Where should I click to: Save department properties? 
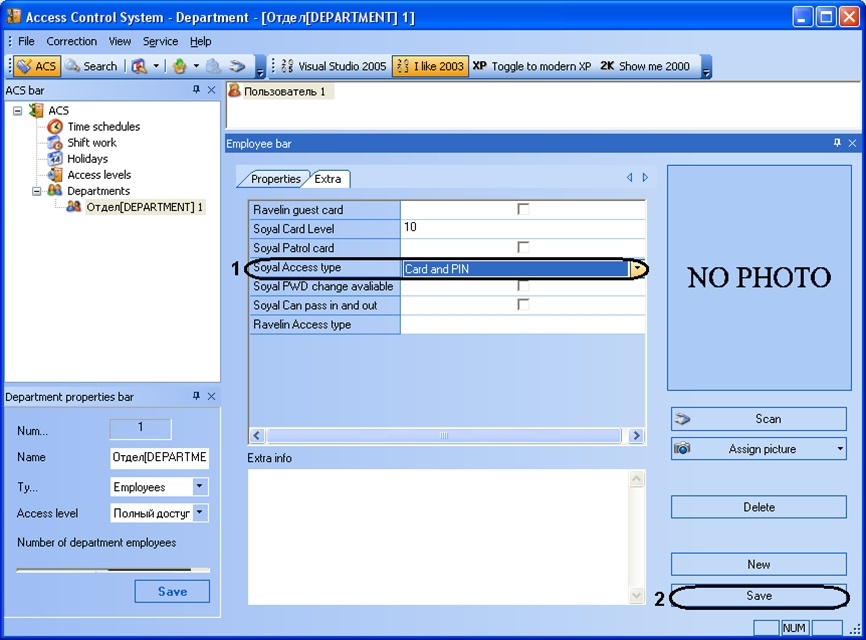click(172, 591)
